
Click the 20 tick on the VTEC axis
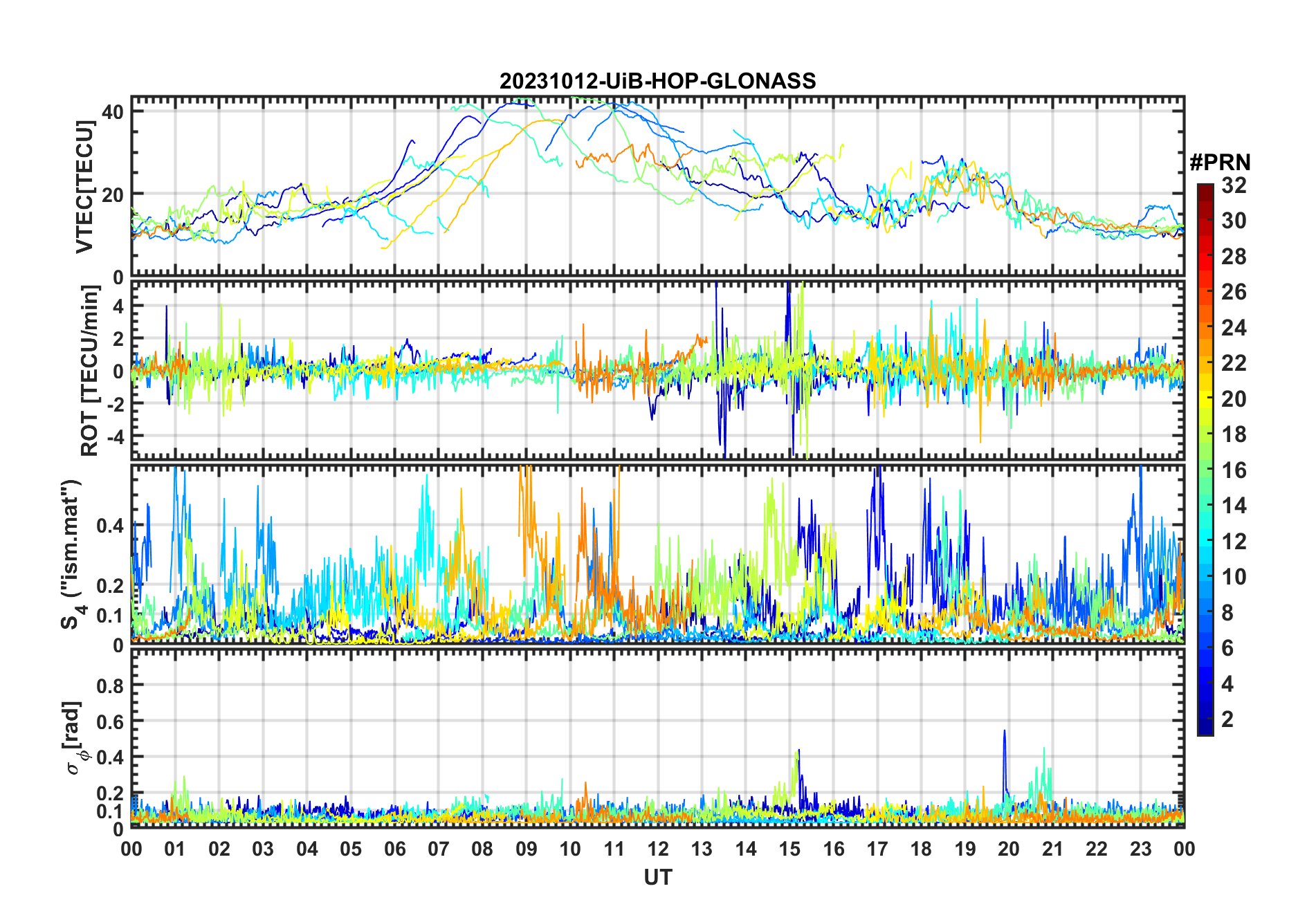click(113, 194)
